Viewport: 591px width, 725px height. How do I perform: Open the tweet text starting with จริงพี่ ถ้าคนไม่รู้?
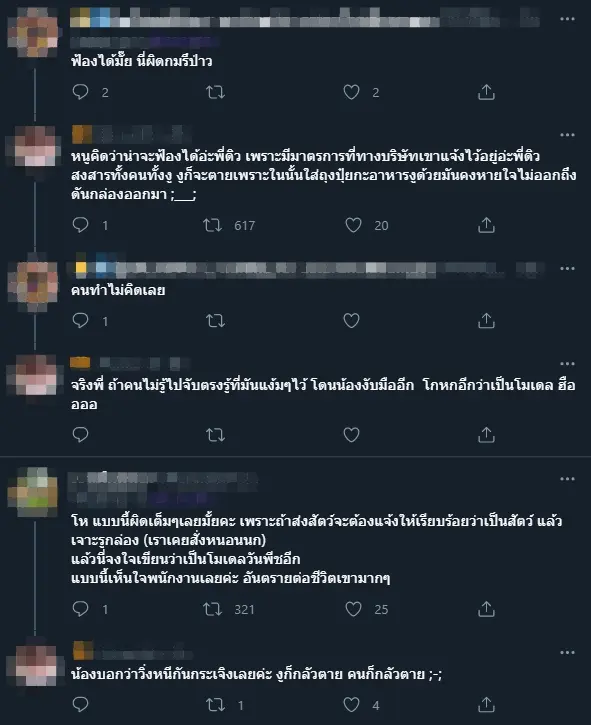pyautogui.click(x=323, y=394)
